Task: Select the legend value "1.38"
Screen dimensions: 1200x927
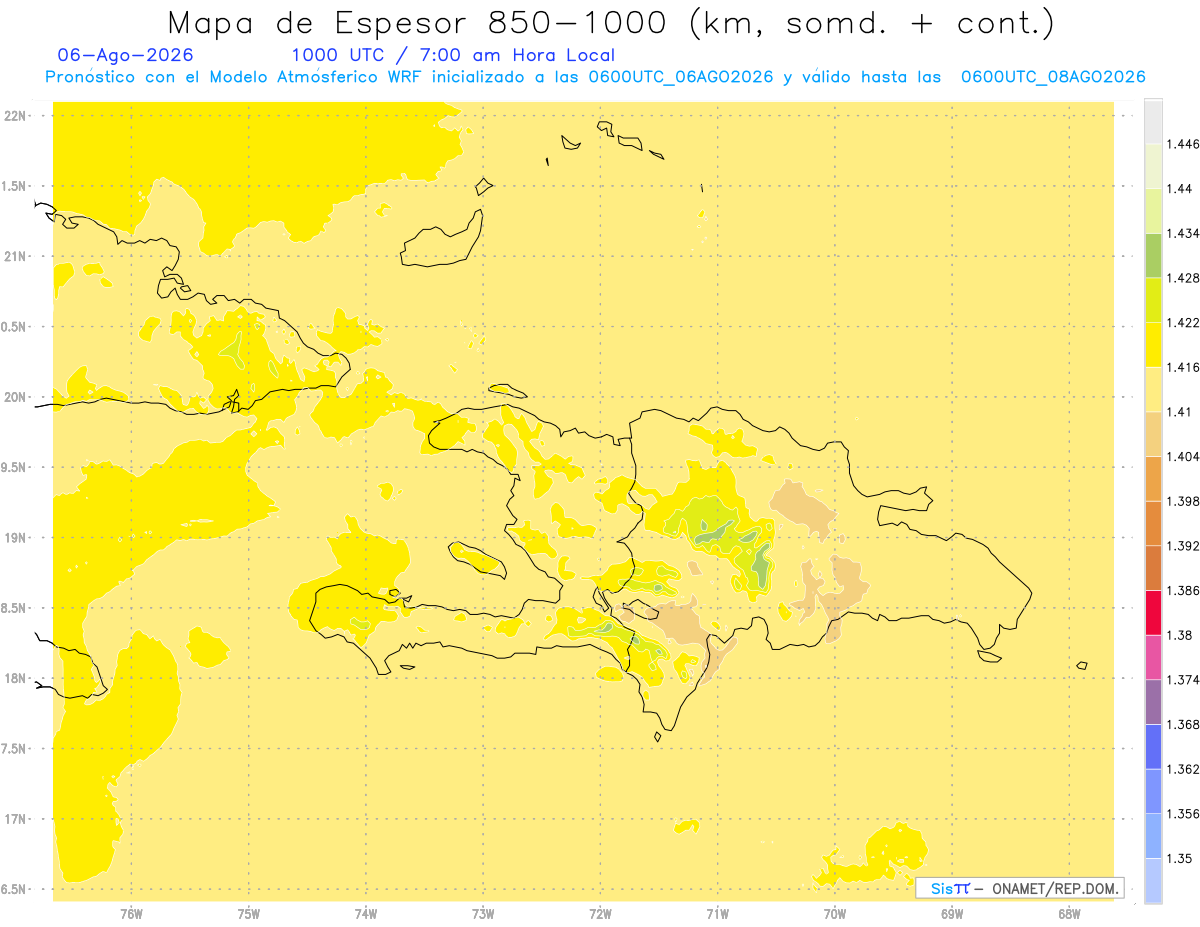Action: 1181,635
